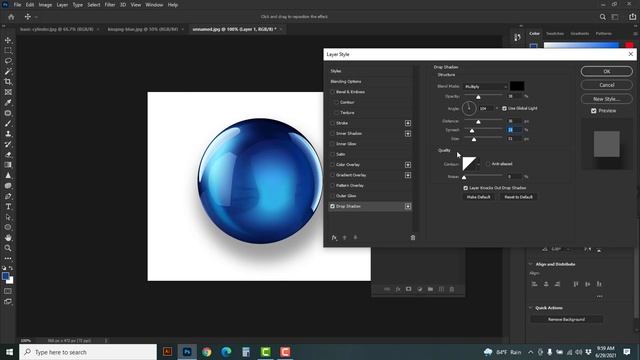Click the New Style button
The width and height of the screenshot is (640, 360).
coord(607,99)
